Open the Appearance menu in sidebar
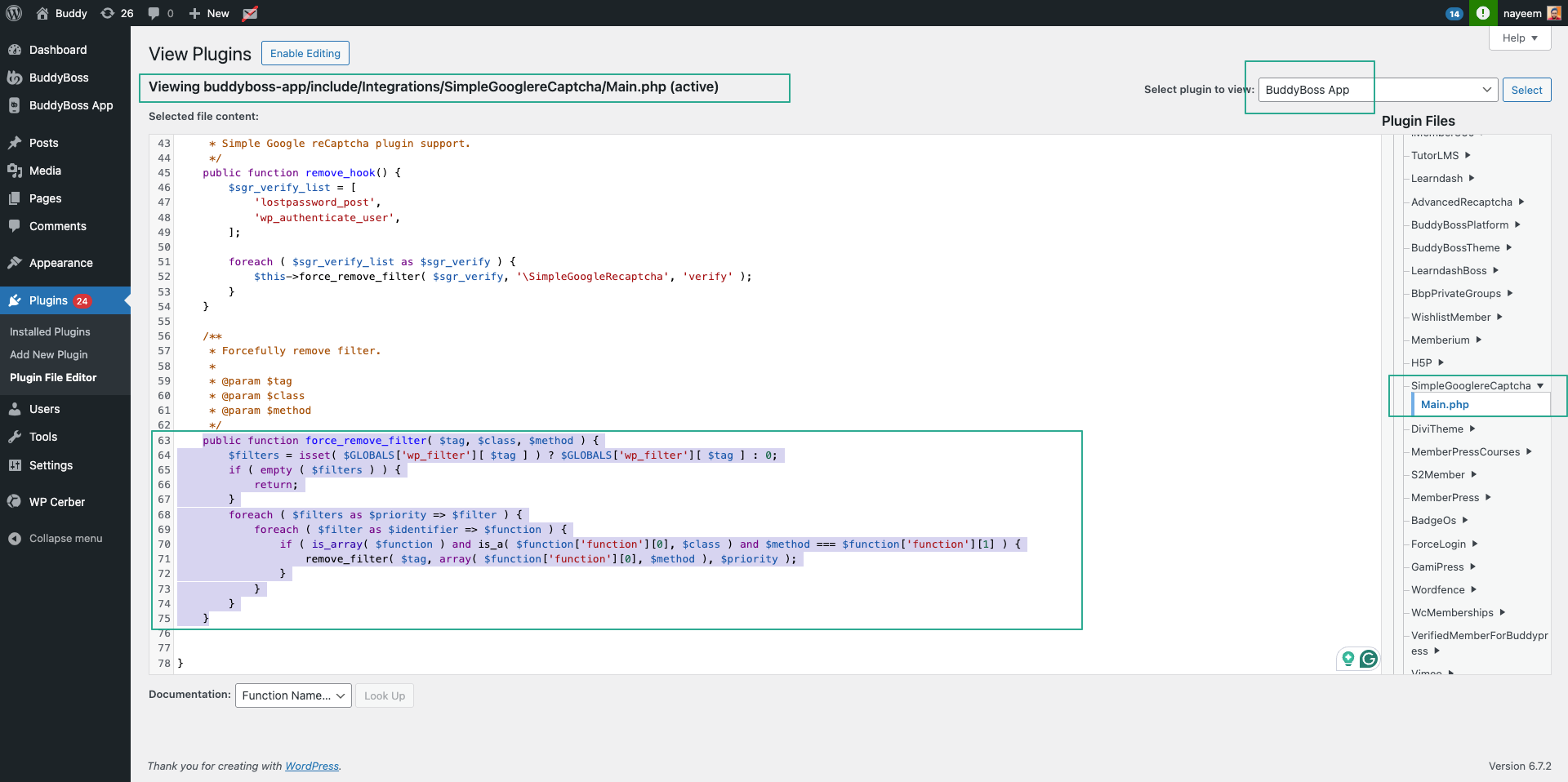Screen dimensions: 1568x782 point(60,263)
